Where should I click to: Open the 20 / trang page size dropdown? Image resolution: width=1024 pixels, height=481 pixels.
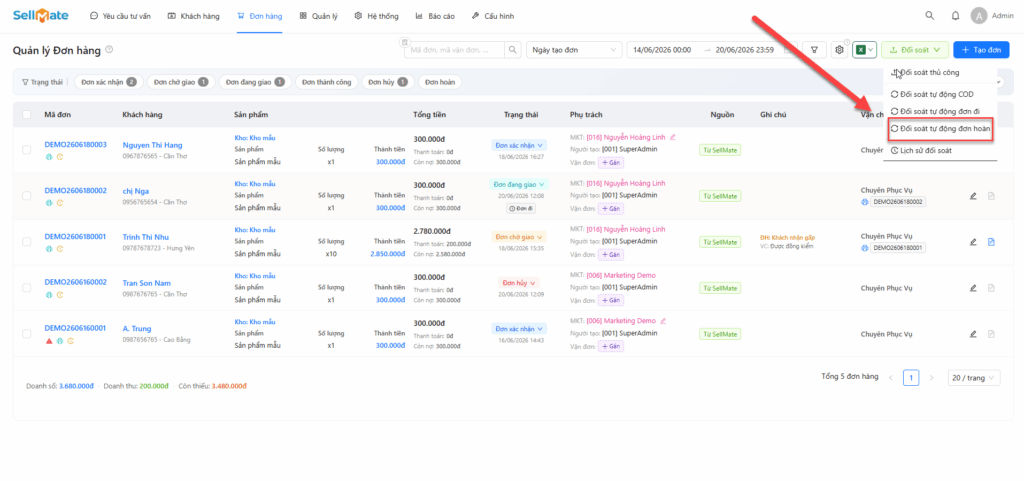[x=974, y=378]
